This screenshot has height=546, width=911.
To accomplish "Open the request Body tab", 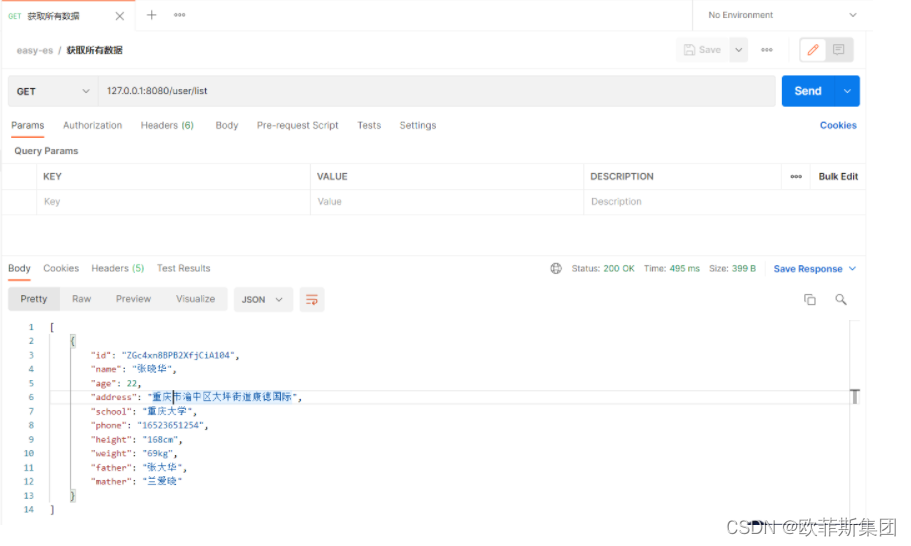I will click(227, 125).
